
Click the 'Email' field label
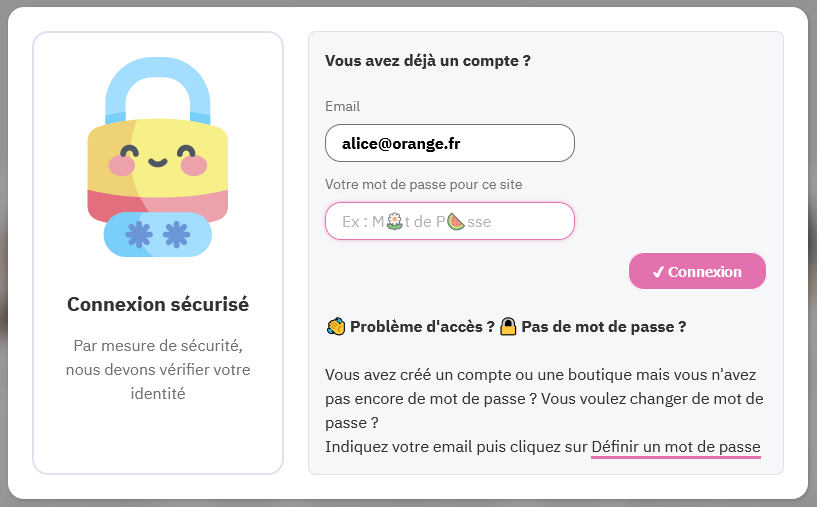click(342, 106)
